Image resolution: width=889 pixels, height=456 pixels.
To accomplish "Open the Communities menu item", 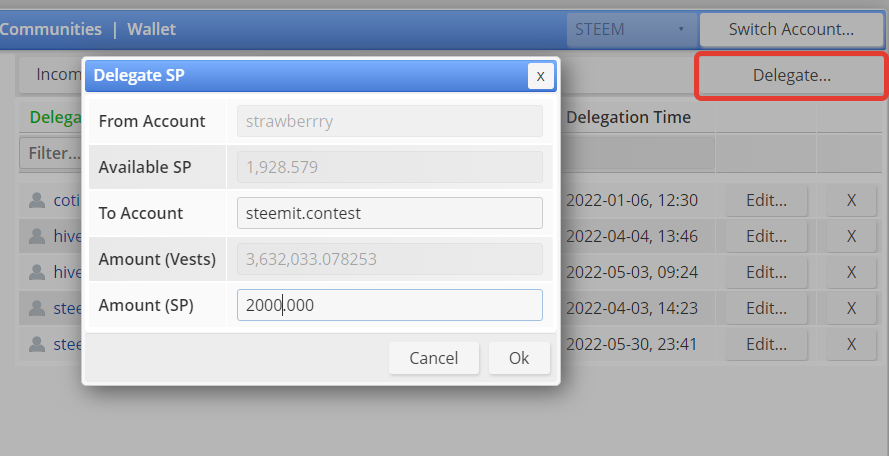I will pyautogui.click(x=50, y=29).
